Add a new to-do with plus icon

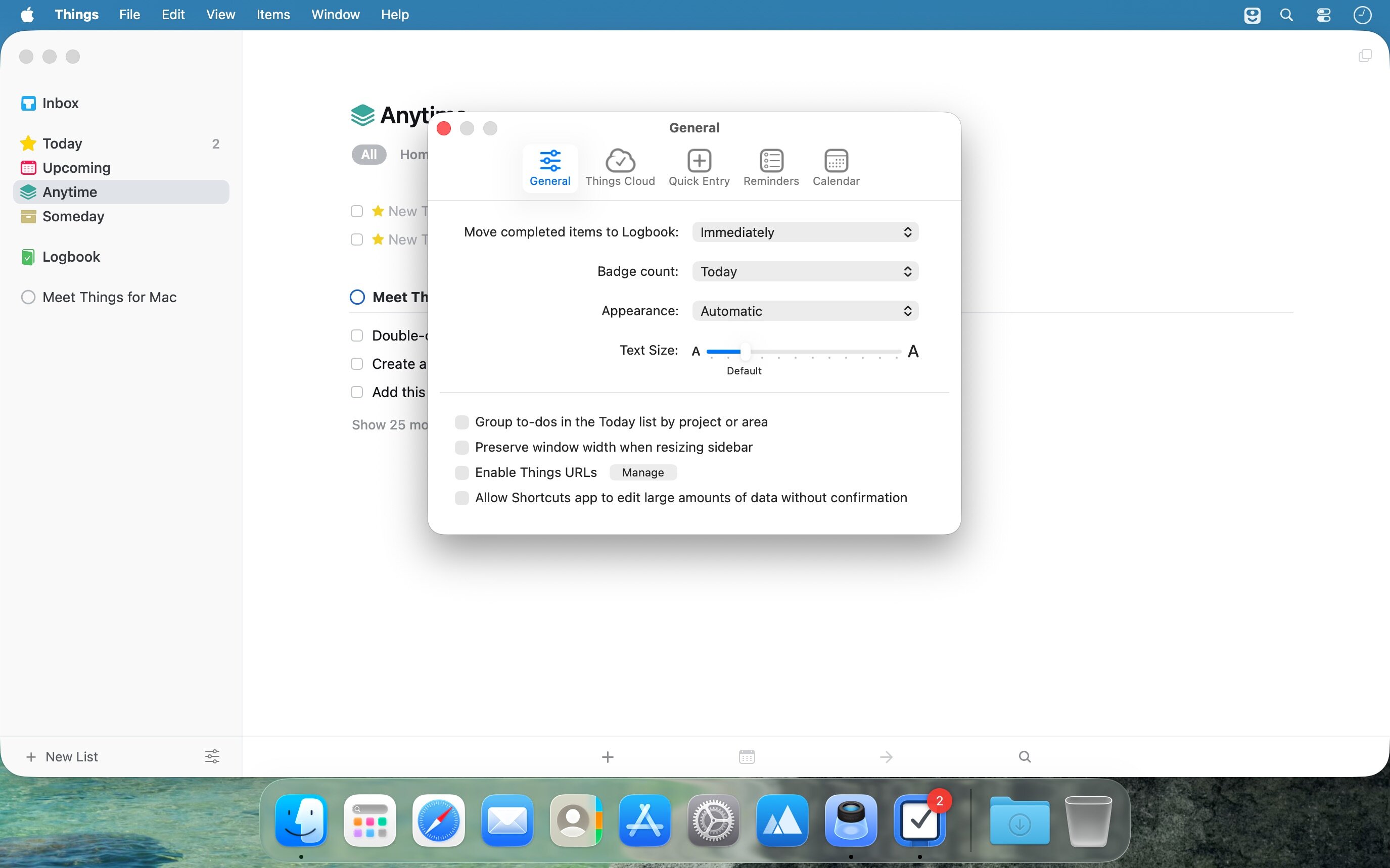(x=608, y=757)
